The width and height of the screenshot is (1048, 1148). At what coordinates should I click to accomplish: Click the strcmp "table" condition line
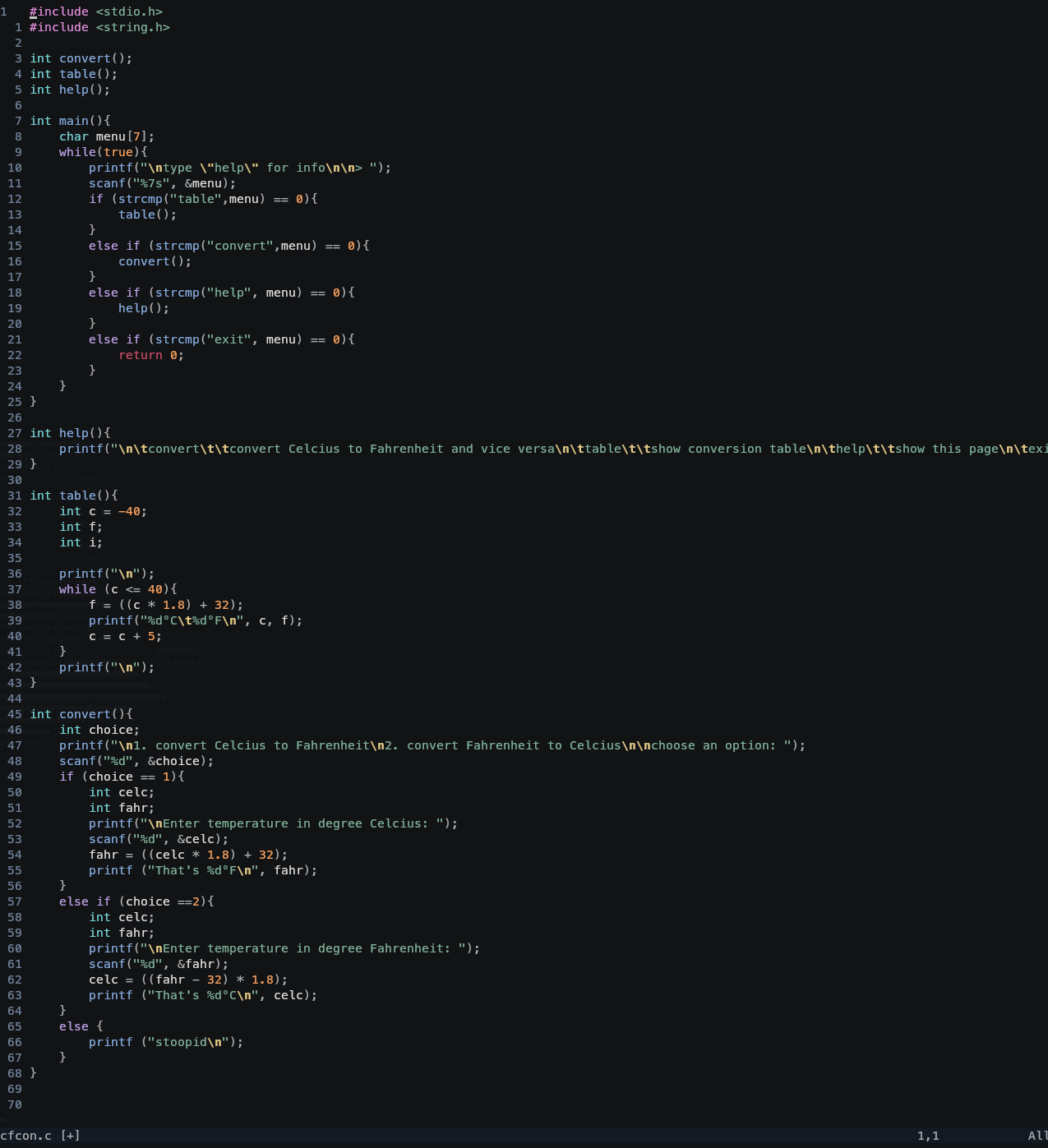(x=203, y=199)
